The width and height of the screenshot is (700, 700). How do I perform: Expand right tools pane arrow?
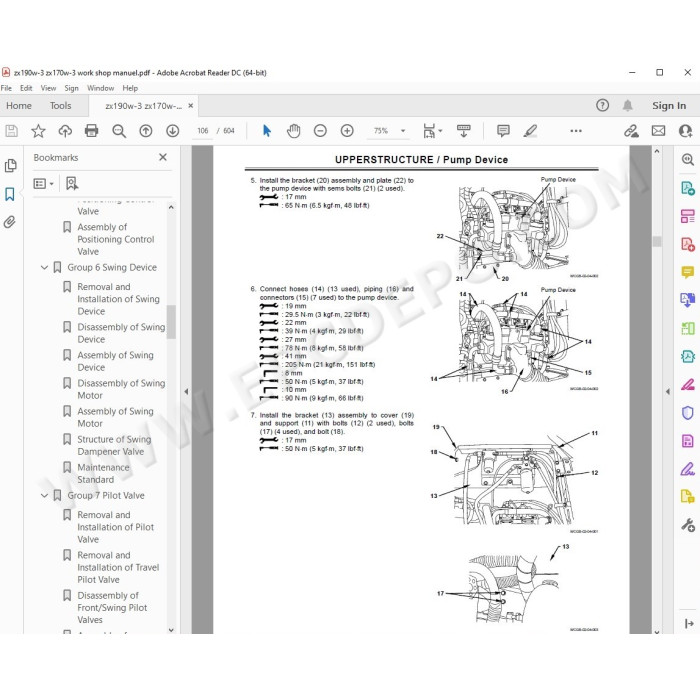[668, 392]
